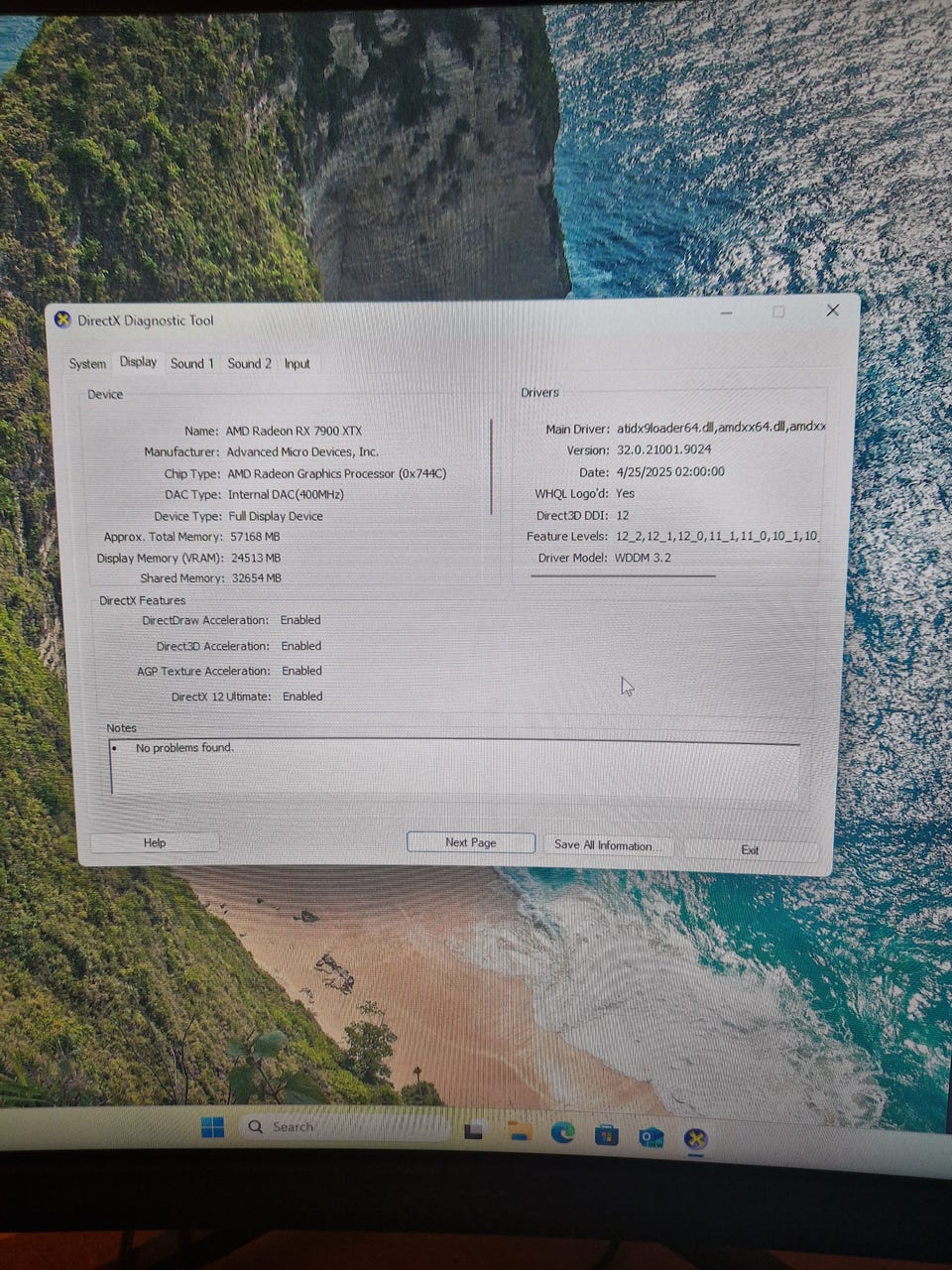Launch Microsoft Edge from taskbar

point(563,1133)
